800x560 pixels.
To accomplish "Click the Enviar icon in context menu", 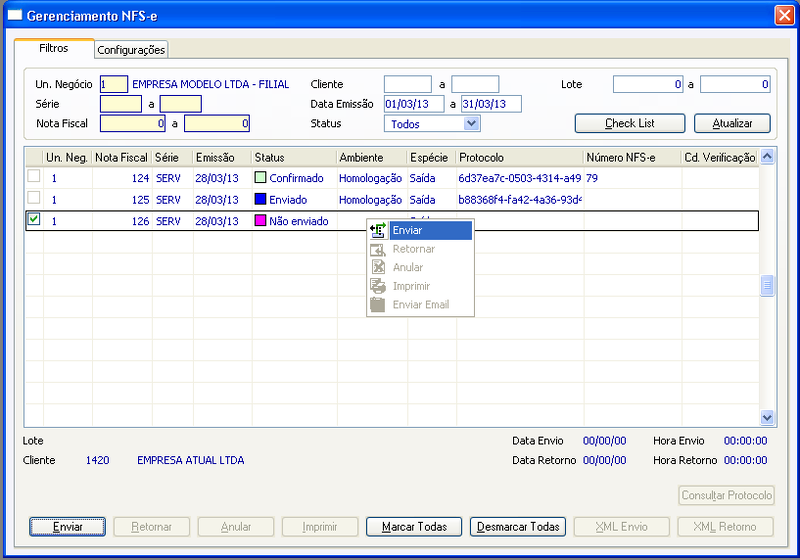I will coord(378,231).
